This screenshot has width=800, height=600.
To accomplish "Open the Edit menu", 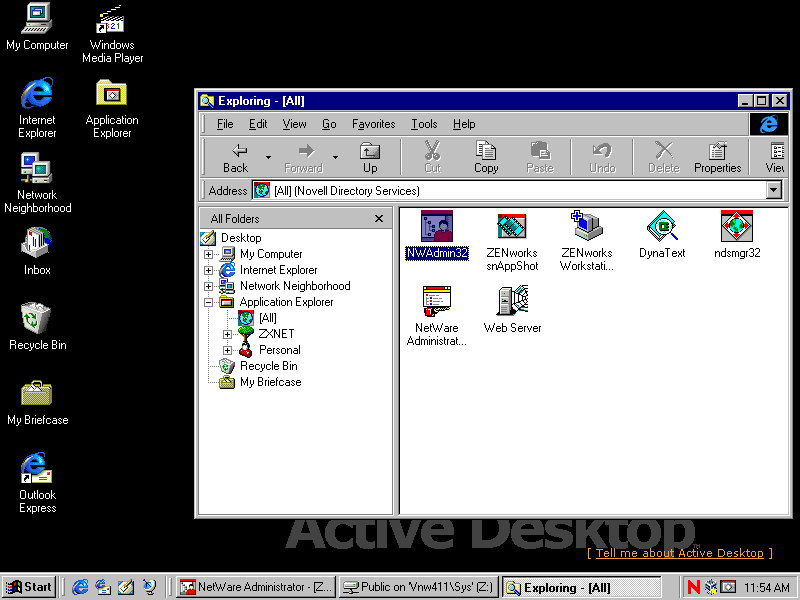I will pos(258,124).
